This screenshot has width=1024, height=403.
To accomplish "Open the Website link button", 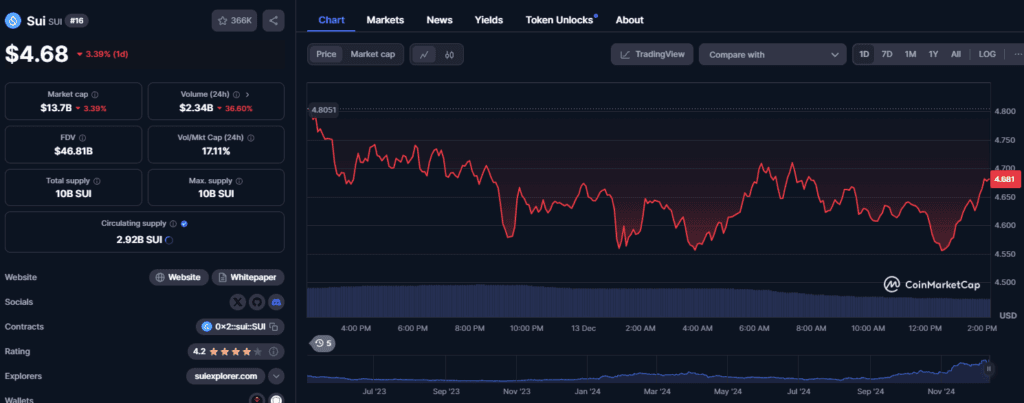I will (x=179, y=278).
